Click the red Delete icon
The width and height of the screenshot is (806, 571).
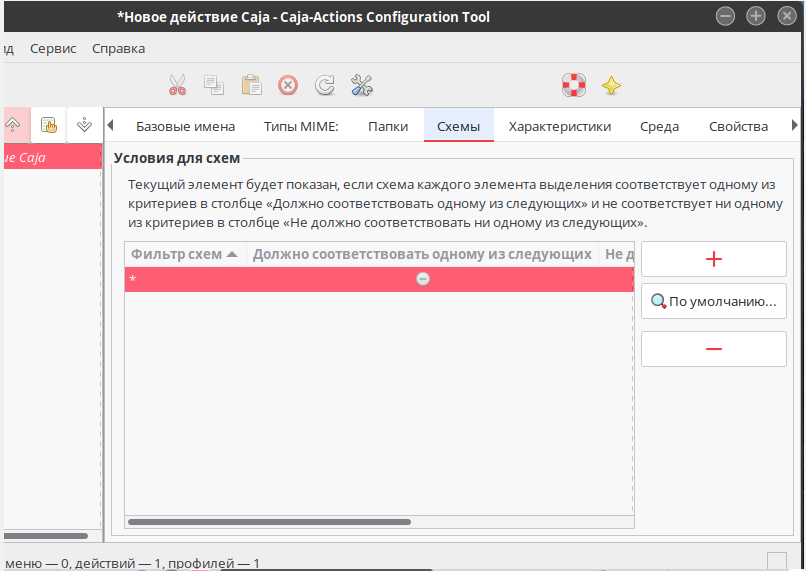[288, 85]
